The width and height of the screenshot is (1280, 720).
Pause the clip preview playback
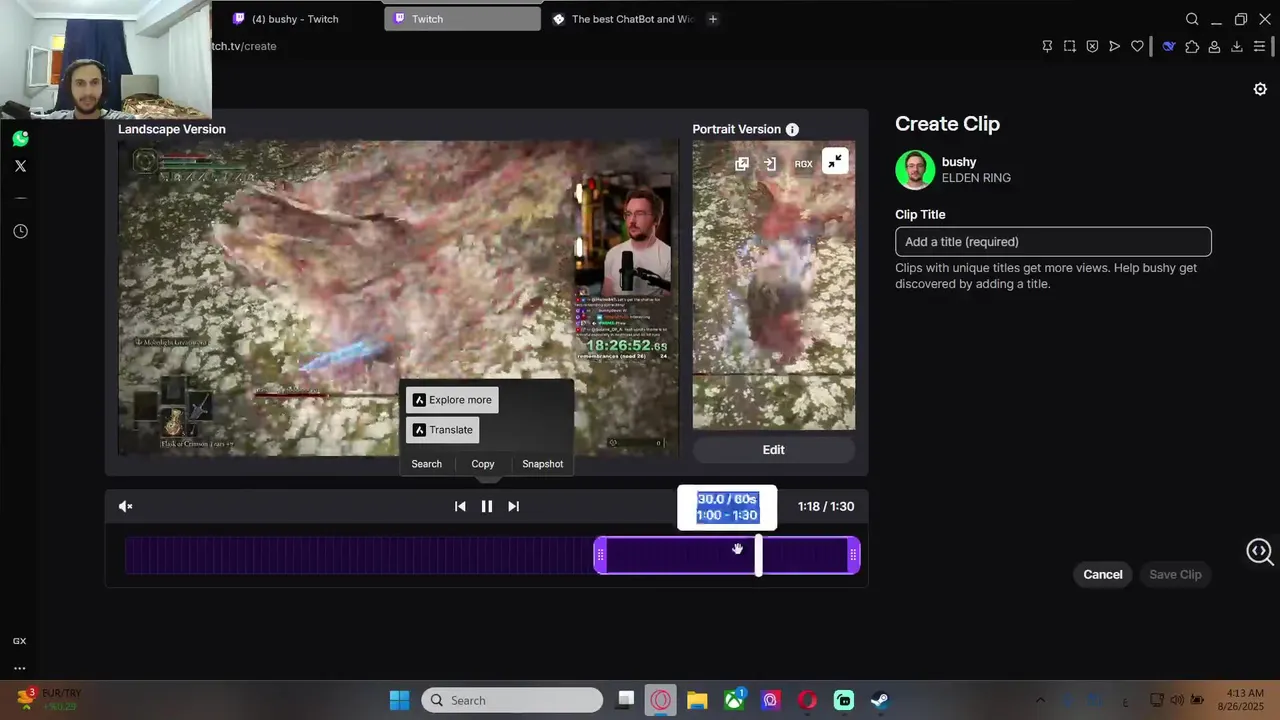pyautogui.click(x=487, y=506)
